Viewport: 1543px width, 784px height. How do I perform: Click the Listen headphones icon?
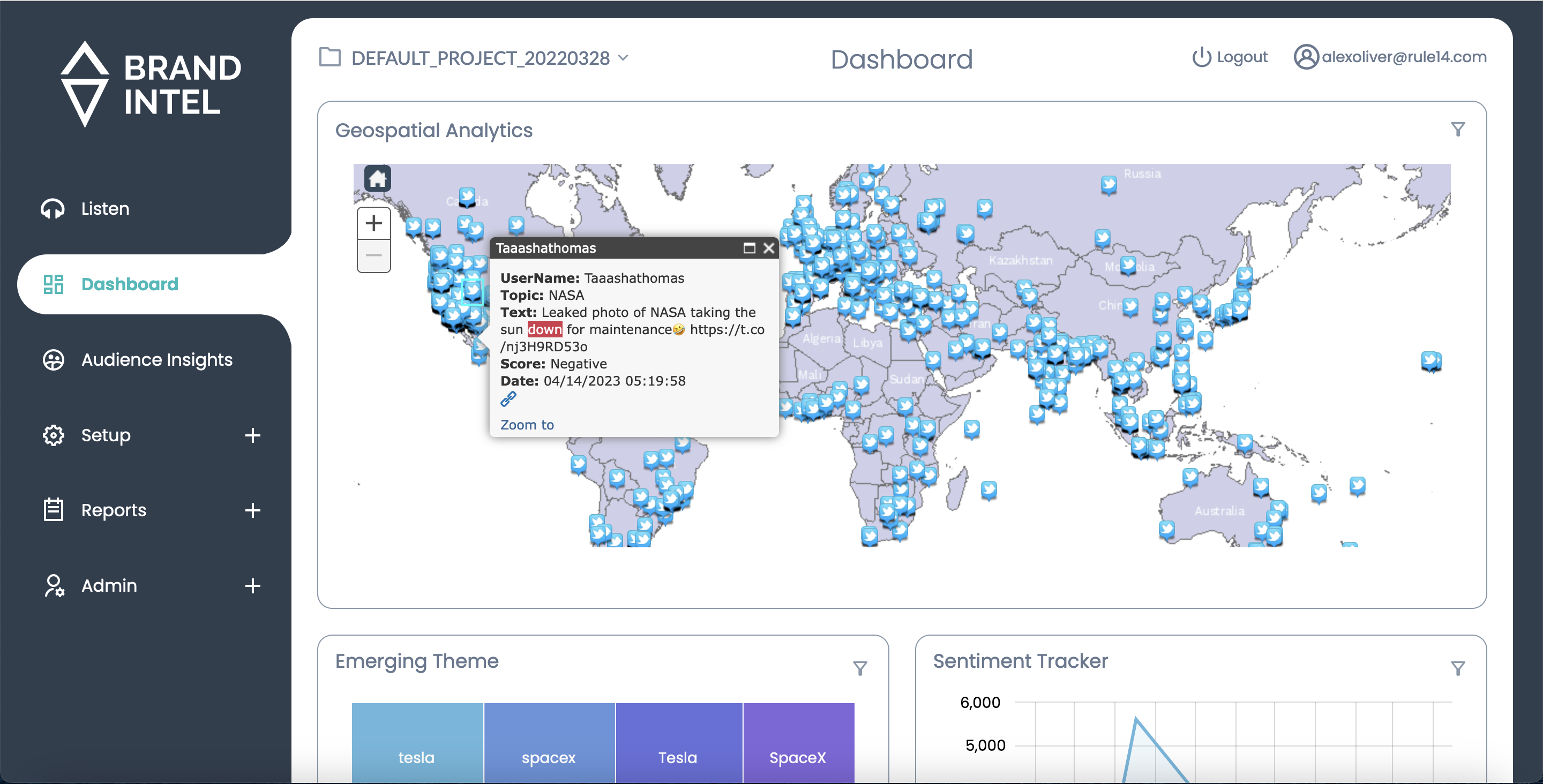point(53,208)
